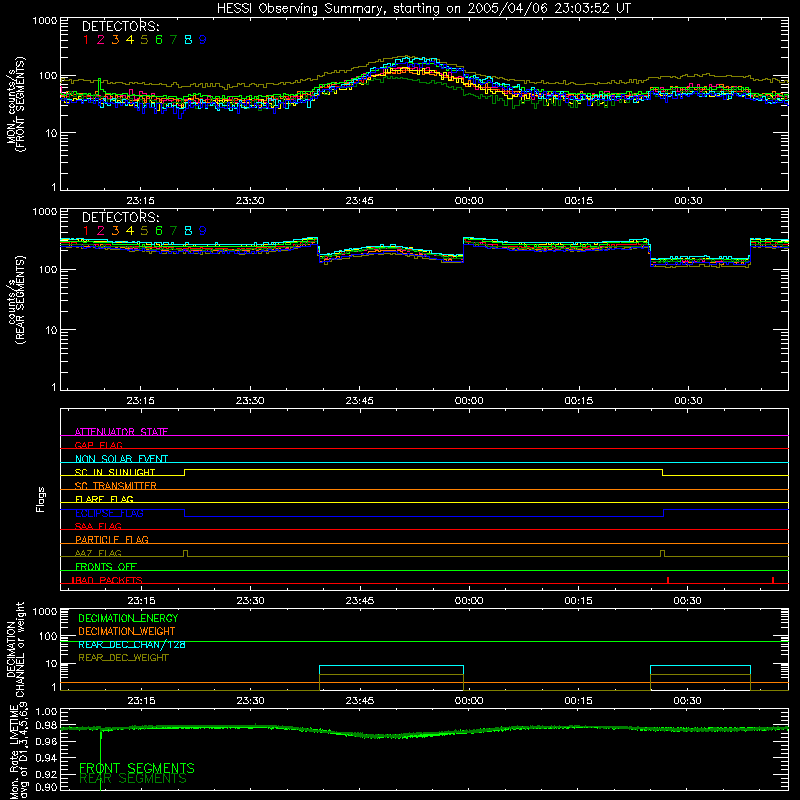Viewport: 800px width, 800px height.
Task: Click the DECIMATION_WEIGHT legend entry
Action: tap(127, 631)
